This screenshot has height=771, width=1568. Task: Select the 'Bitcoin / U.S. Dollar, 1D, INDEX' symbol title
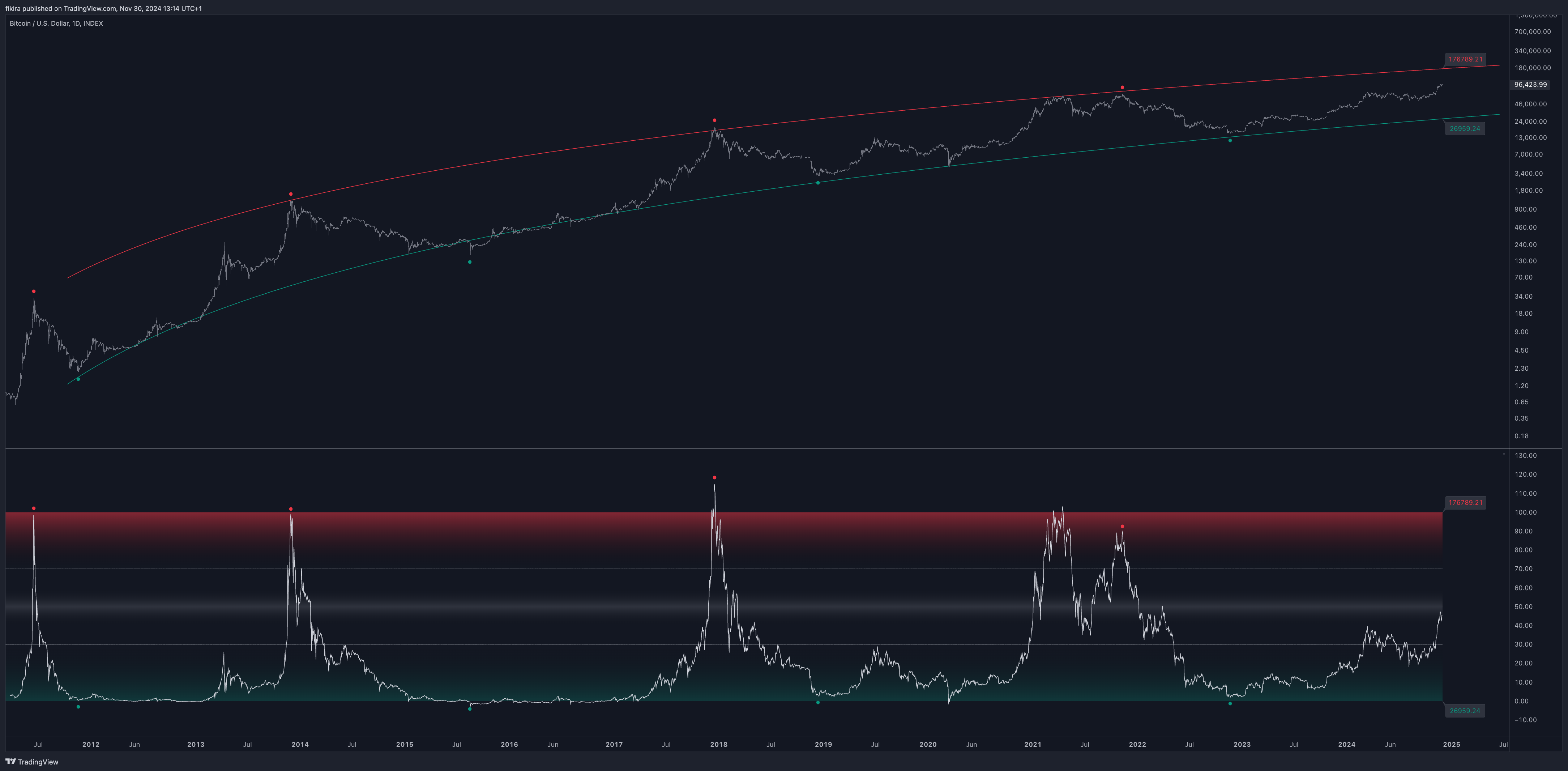click(56, 23)
